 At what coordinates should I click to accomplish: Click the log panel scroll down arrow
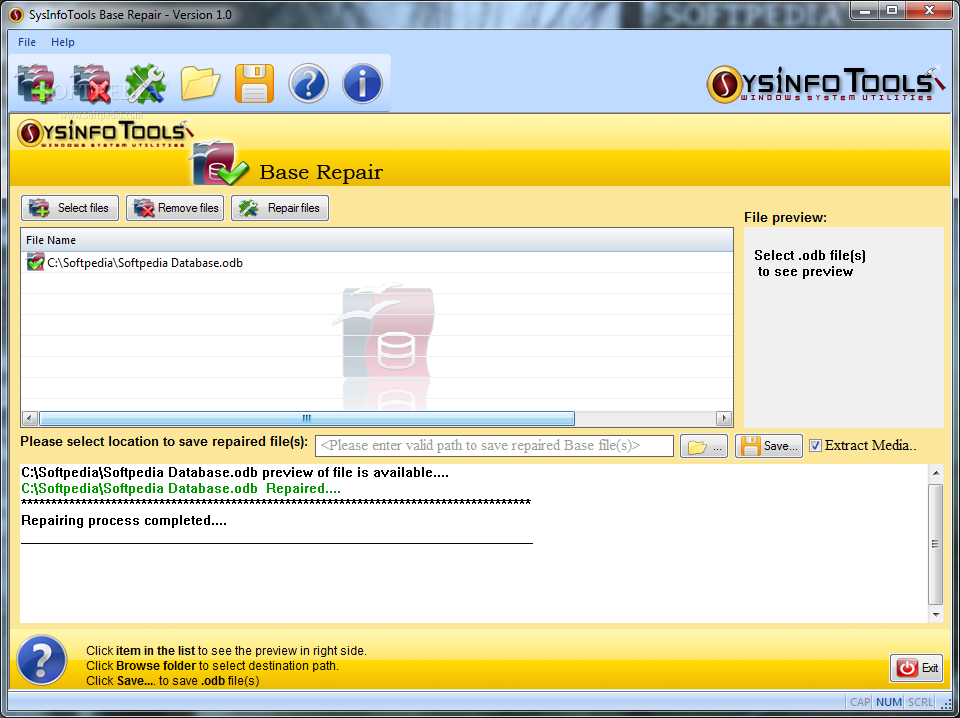coord(936,614)
